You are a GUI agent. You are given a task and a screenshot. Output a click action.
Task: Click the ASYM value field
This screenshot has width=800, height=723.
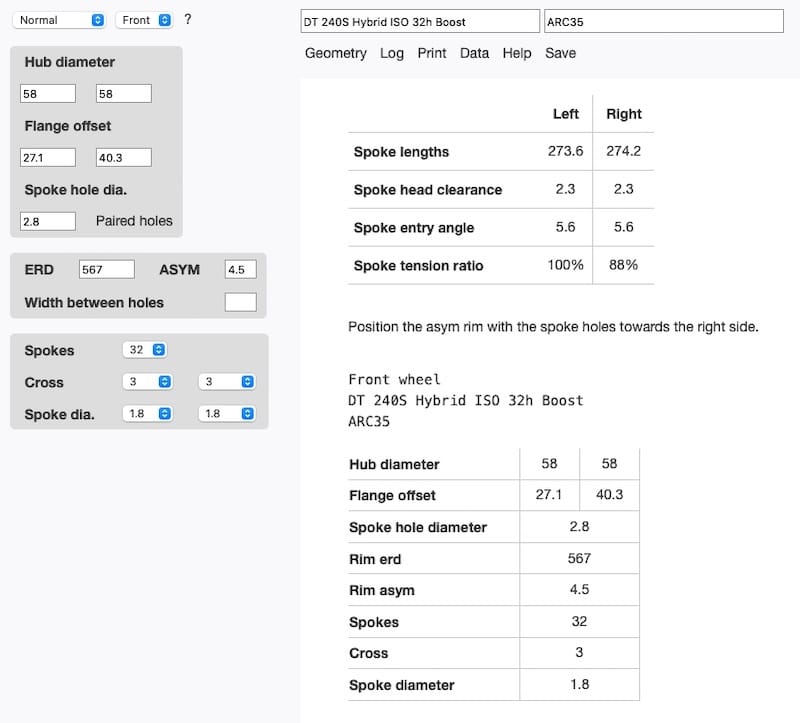(x=240, y=269)
